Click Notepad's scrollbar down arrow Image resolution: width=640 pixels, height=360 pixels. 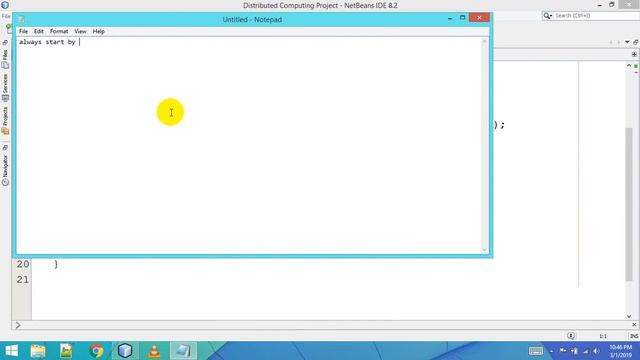[x=484, y=250]
